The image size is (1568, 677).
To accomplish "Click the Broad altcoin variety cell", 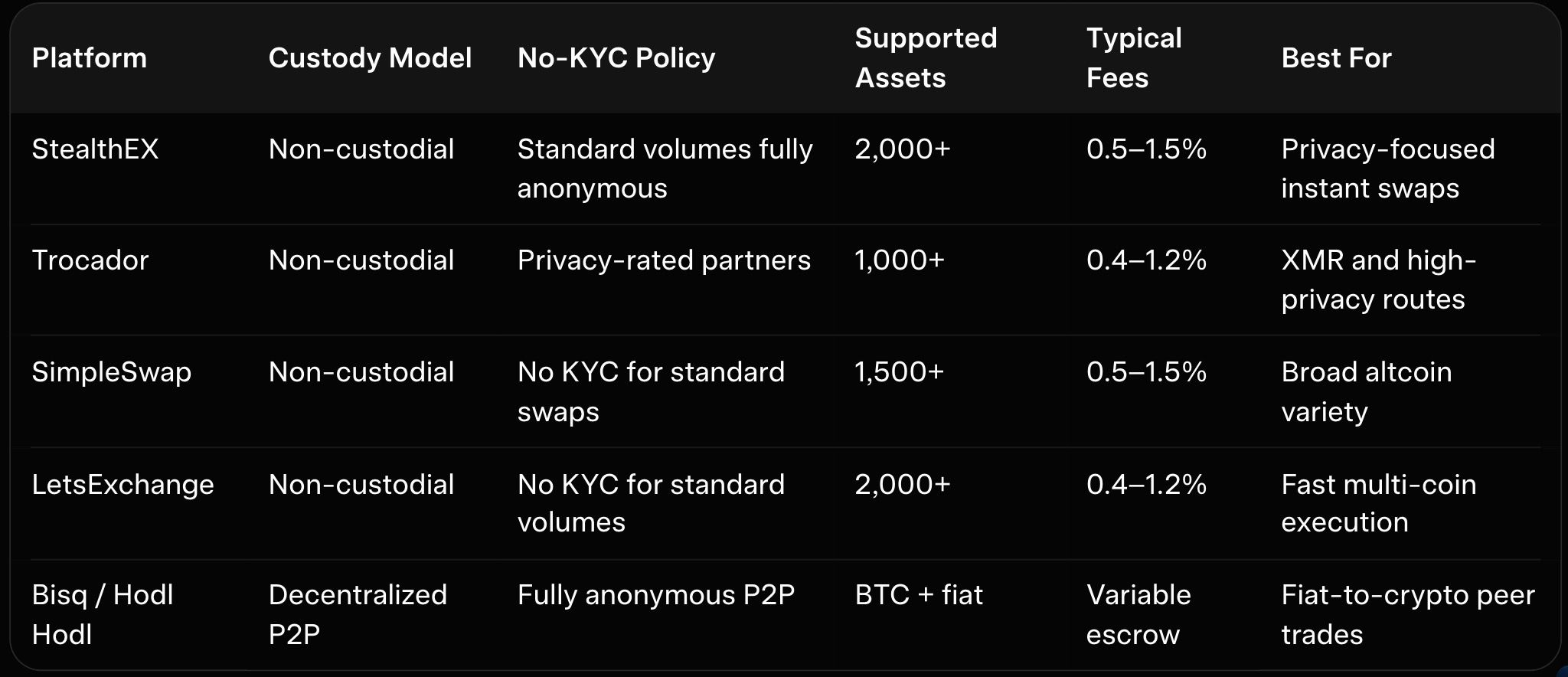I will click(1367, 391).
